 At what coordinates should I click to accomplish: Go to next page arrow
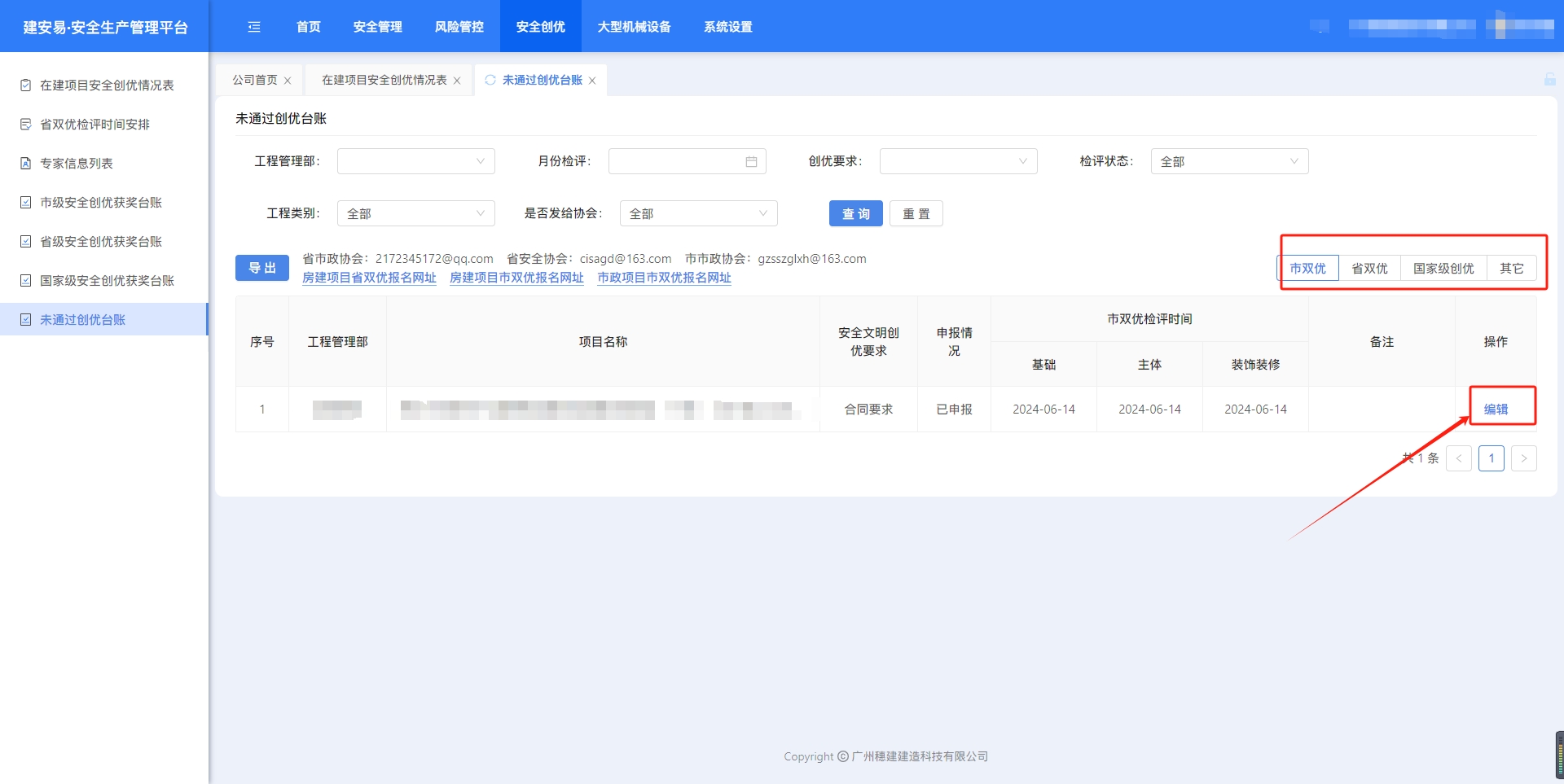pos(1523,458)
